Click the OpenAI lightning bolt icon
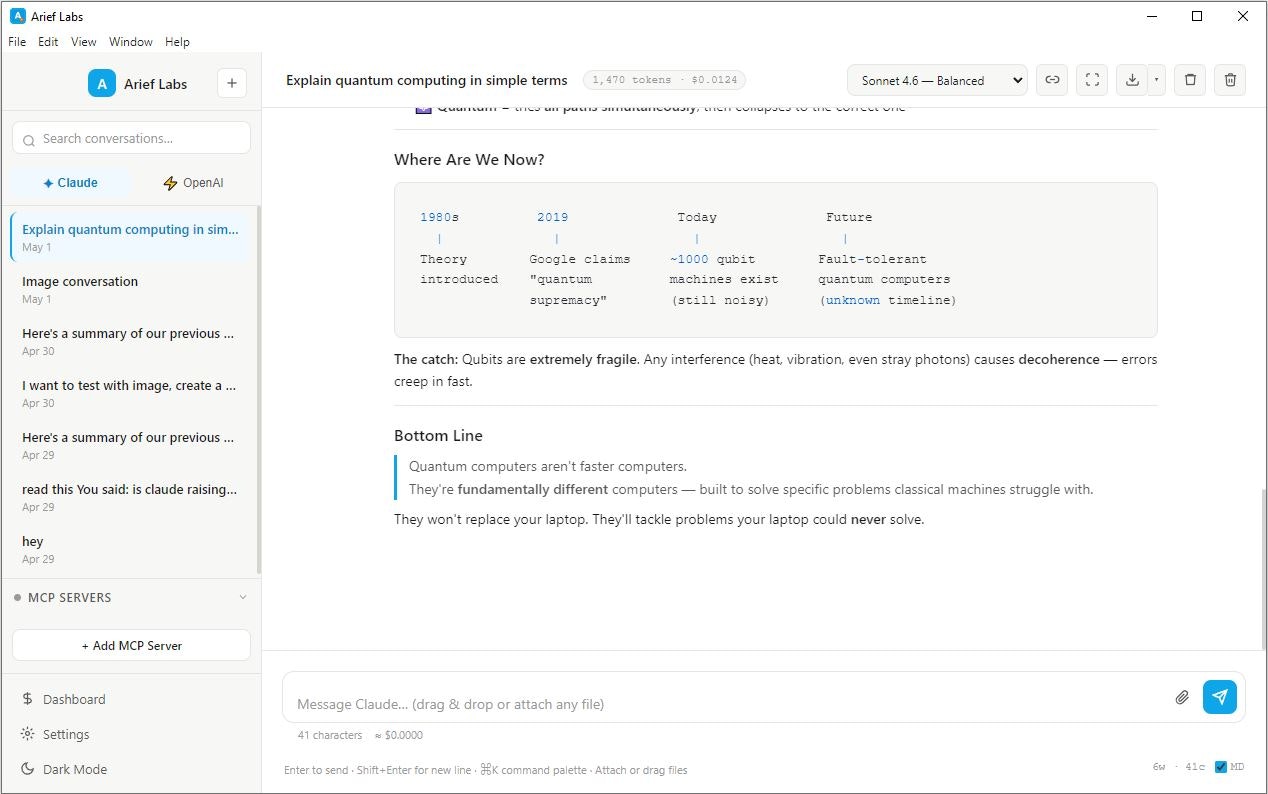This screenshot has height=794, width=1268. click(x=170, y=183)
